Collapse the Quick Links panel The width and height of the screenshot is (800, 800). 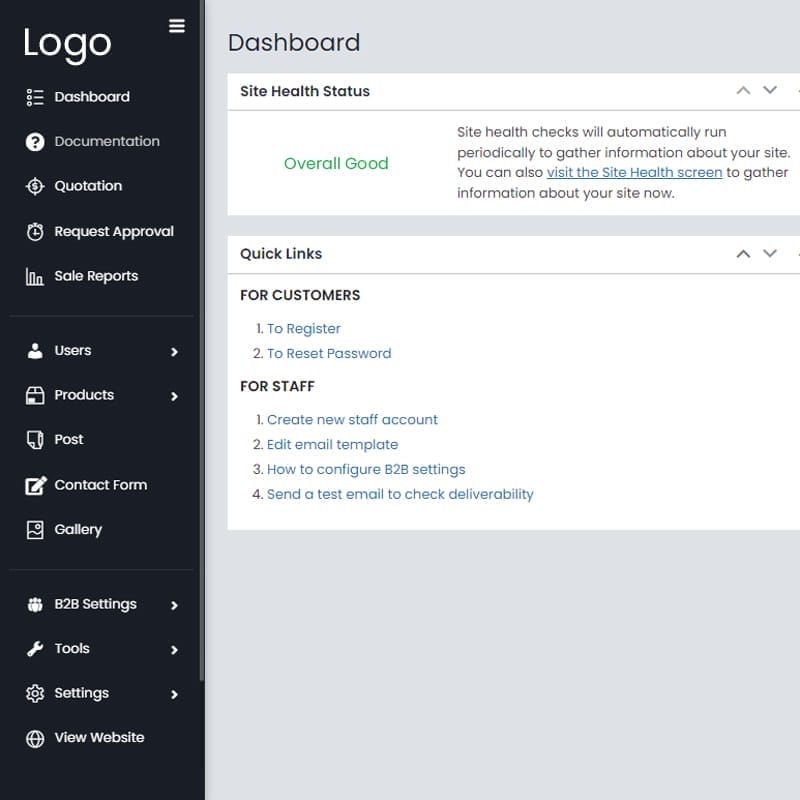click(x=743, y=253)
